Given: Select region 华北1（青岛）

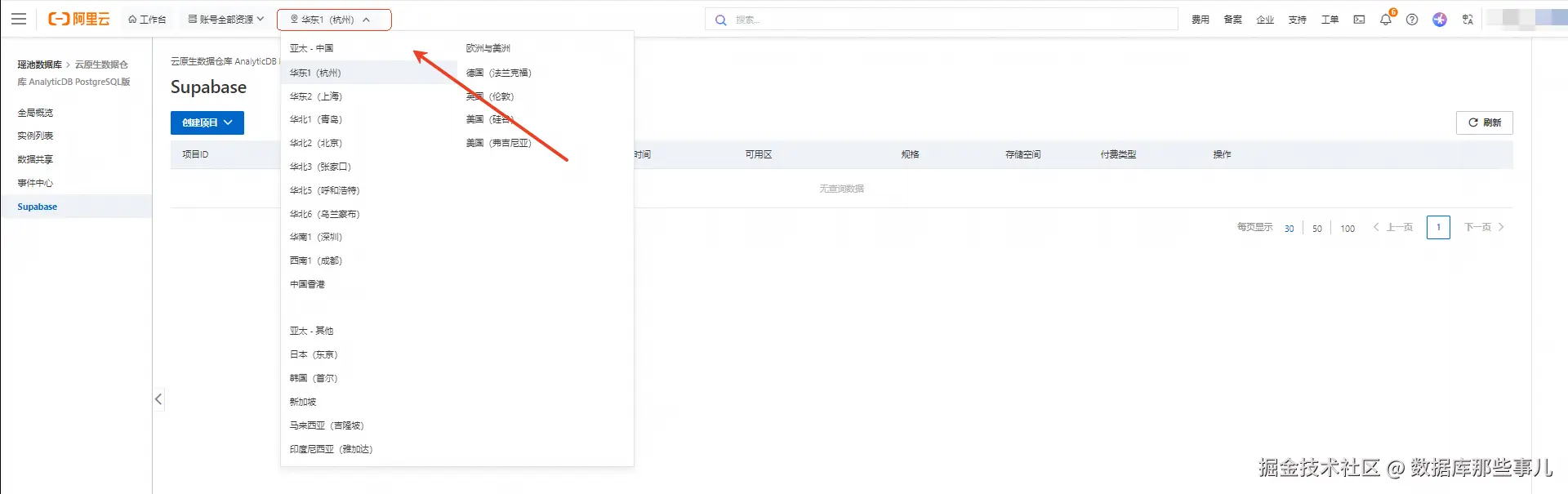Looking at the screenshot, I should click(316, 119).
